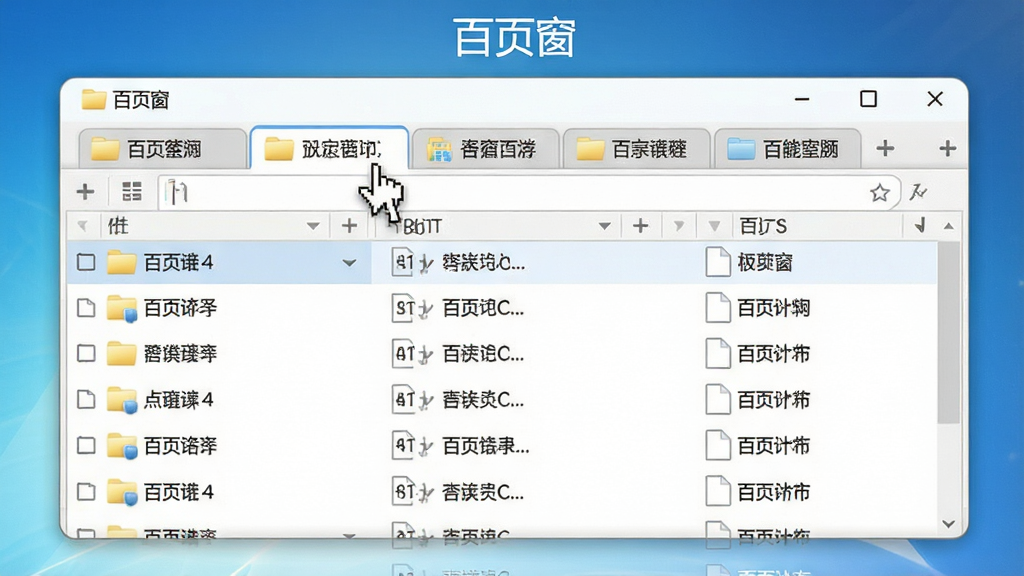Image resolution: width=1024 pixels, height=576 pixels.
Task: Select the active 跃宼蔷垇 tab
Action: click(x=330, y=148)
